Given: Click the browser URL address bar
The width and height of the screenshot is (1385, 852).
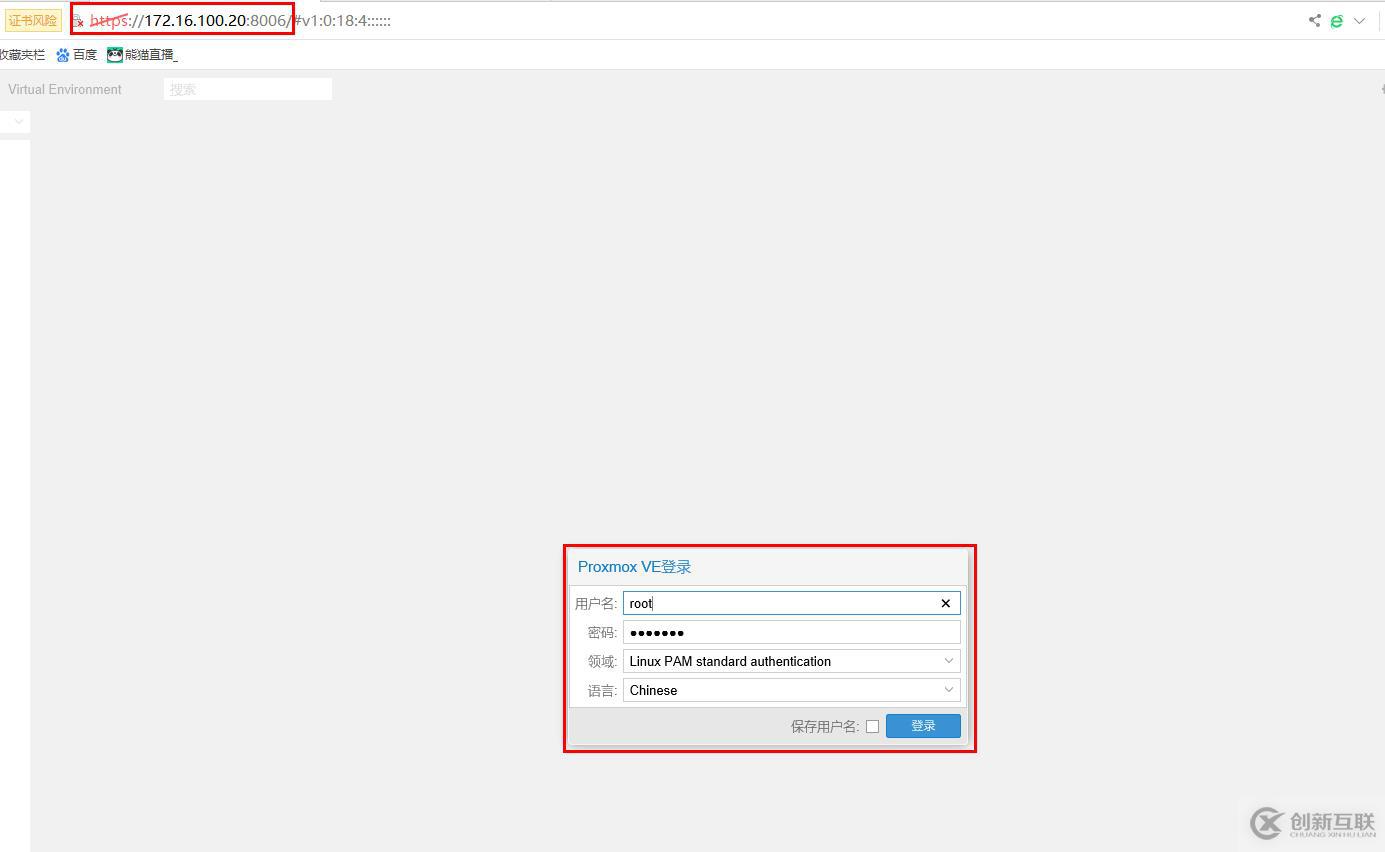Looking at the screenshot, I should pos(700,20).
